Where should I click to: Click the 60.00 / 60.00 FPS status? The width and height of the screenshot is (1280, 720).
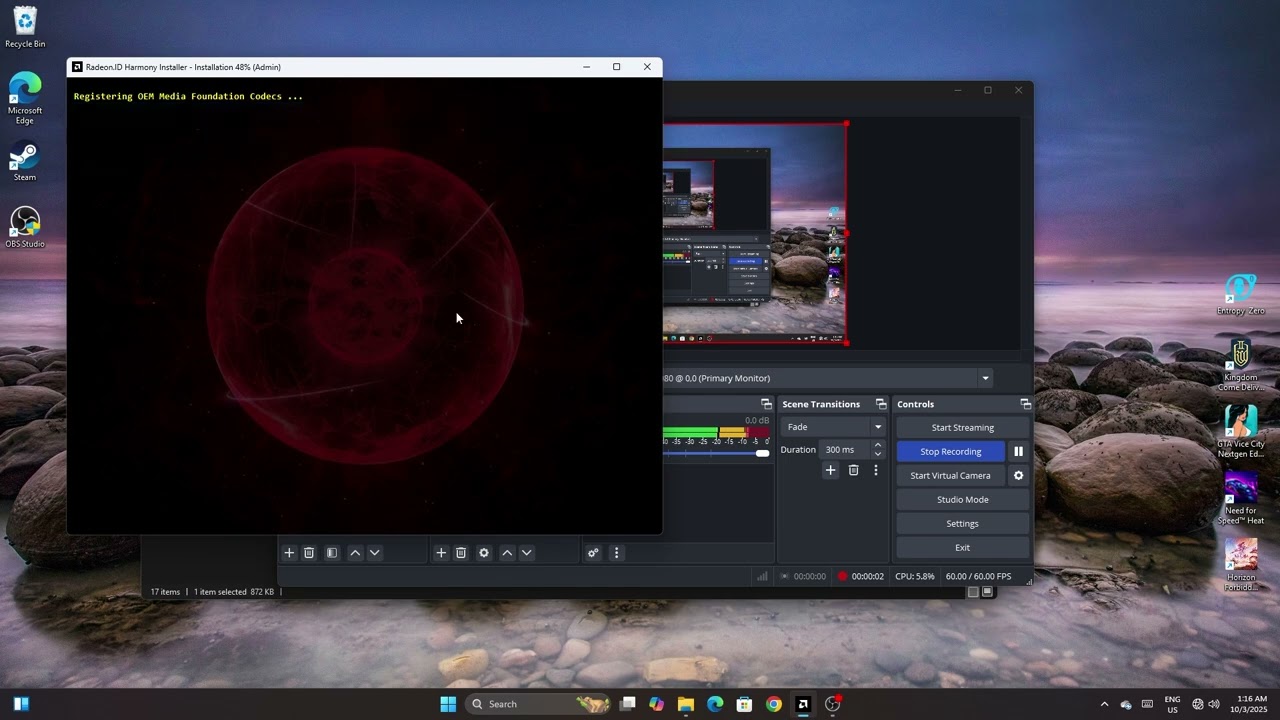tap(978, 577)
